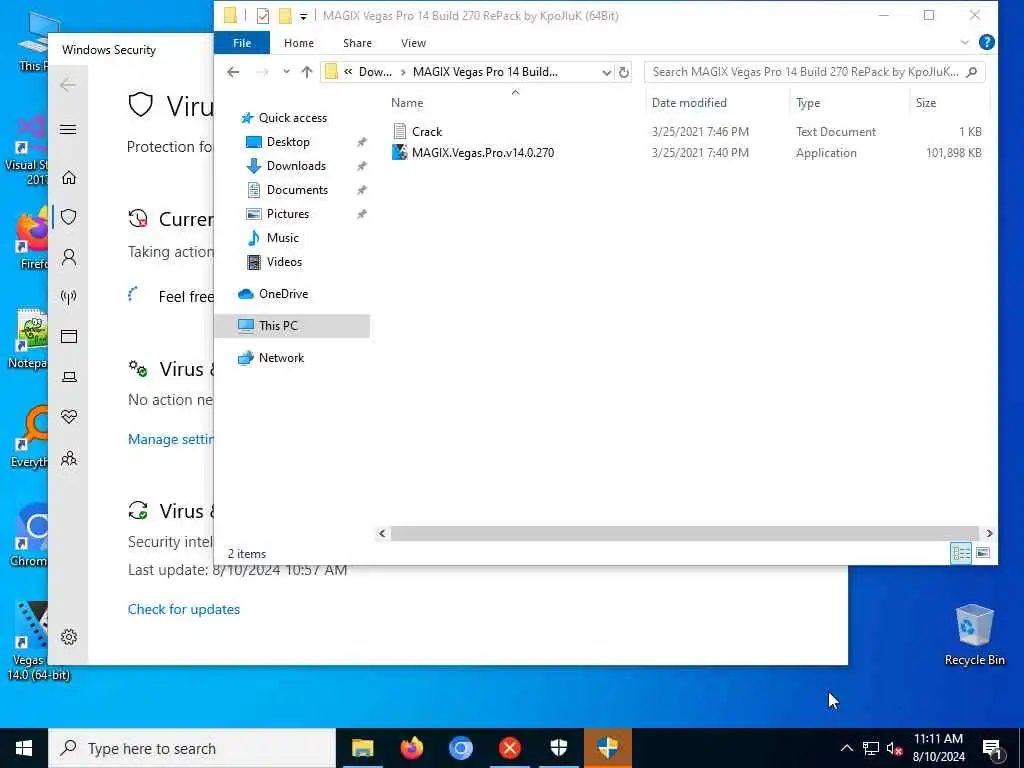Open Chromium from the taskbar

[x=460, y=748]
